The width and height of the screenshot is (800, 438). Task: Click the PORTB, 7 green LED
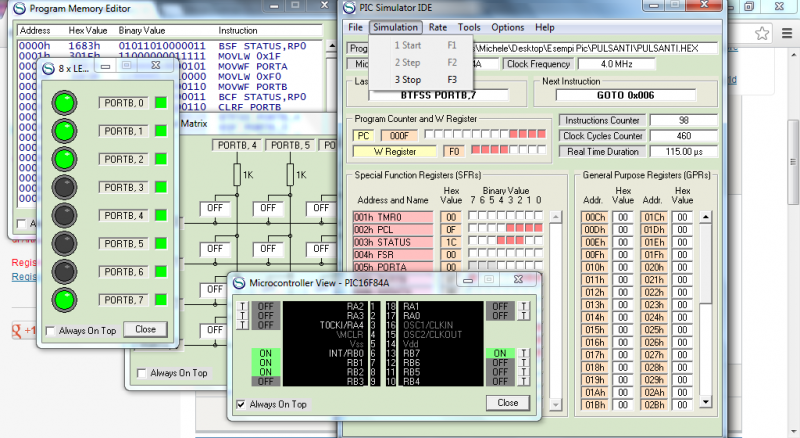click(64, 300)
